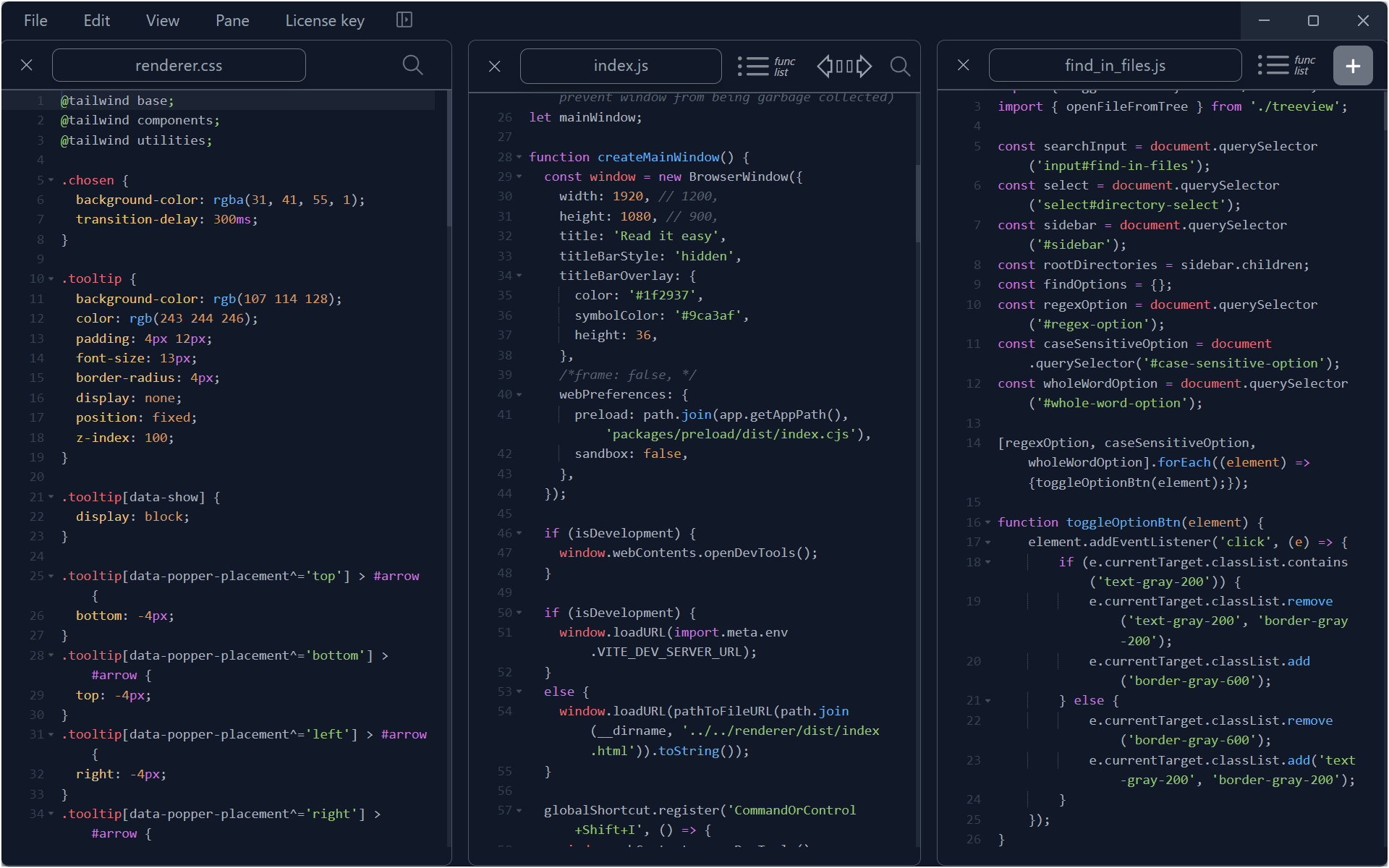Screen dimensions: 1389x868
Task: Click the index.js pane vertical scrollbar
Action: coord(917,203)
